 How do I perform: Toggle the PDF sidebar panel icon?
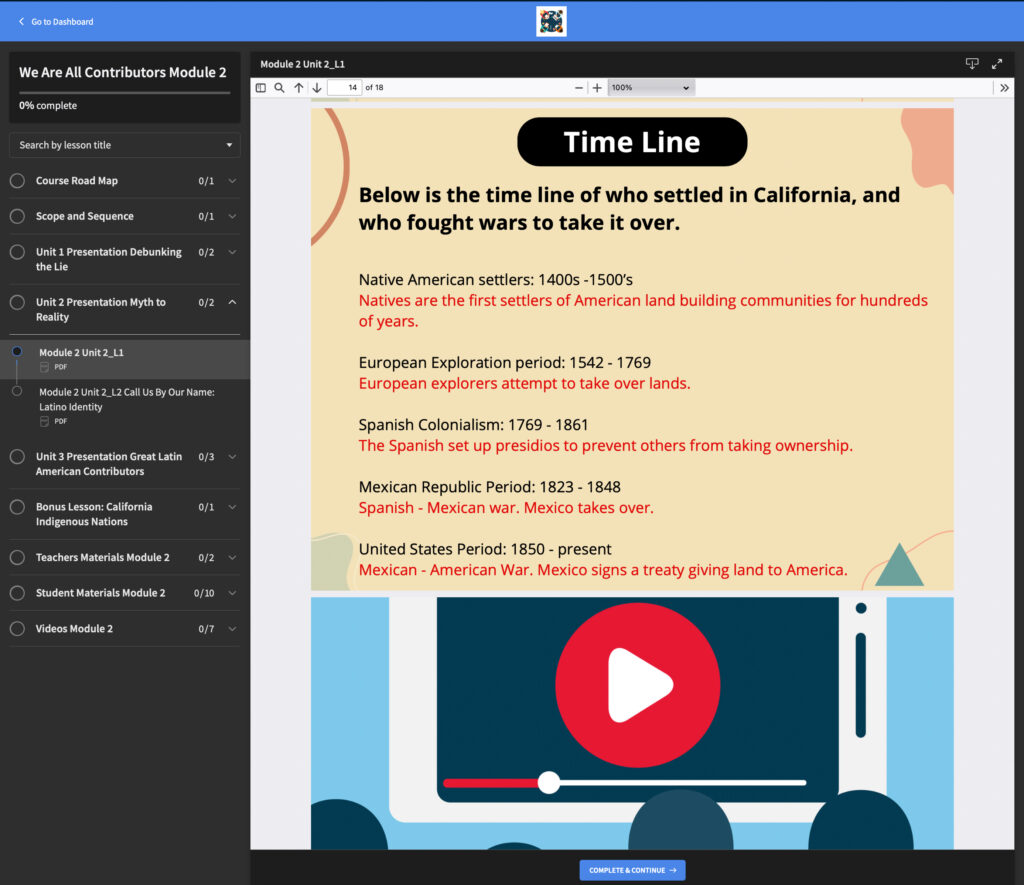261,88
